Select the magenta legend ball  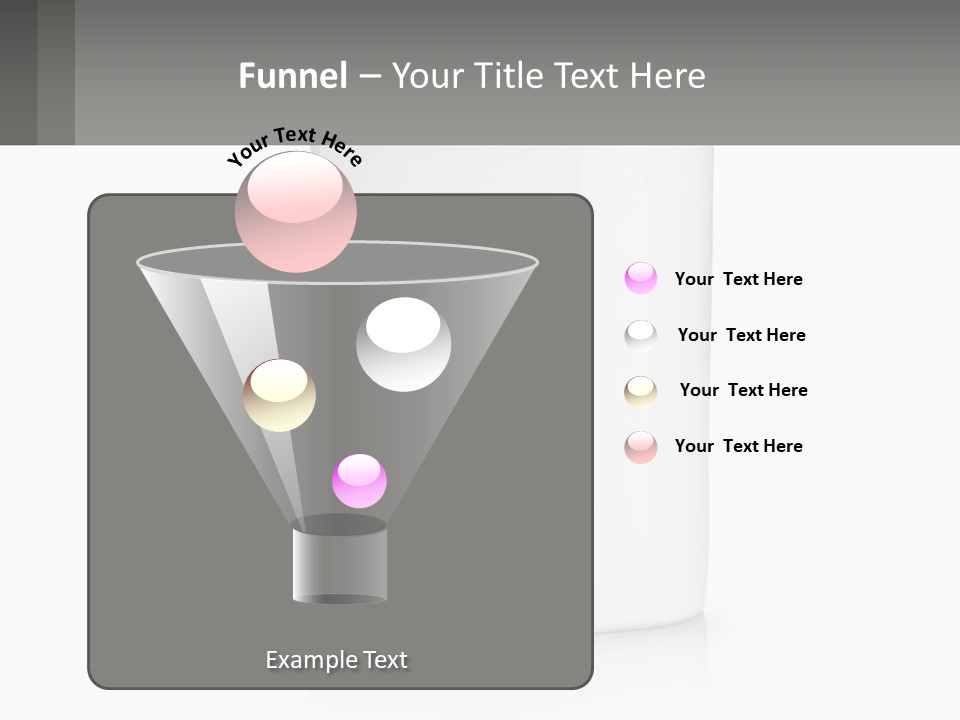coord(641,278)
